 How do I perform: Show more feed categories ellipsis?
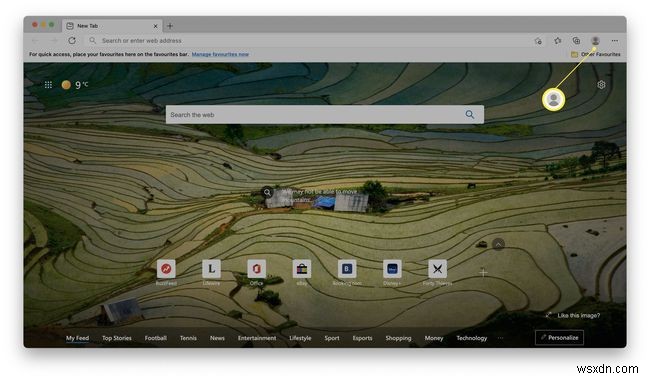pos(500,338)
